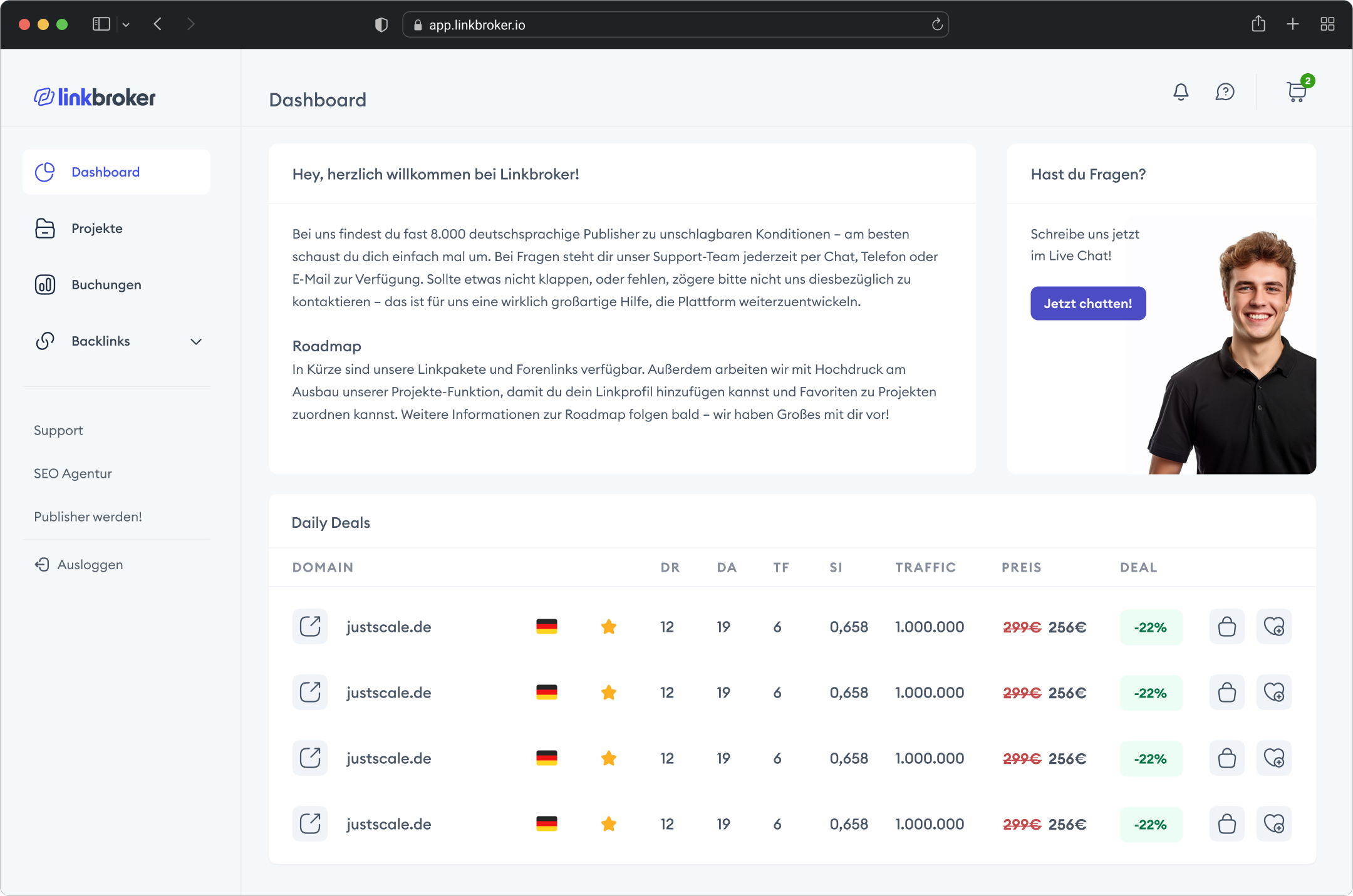Image resolution: width=1353 pixels, height=896 pixels.
Task: Click the Buchungen chart icon in sidebar
Action: click(45, 285)
